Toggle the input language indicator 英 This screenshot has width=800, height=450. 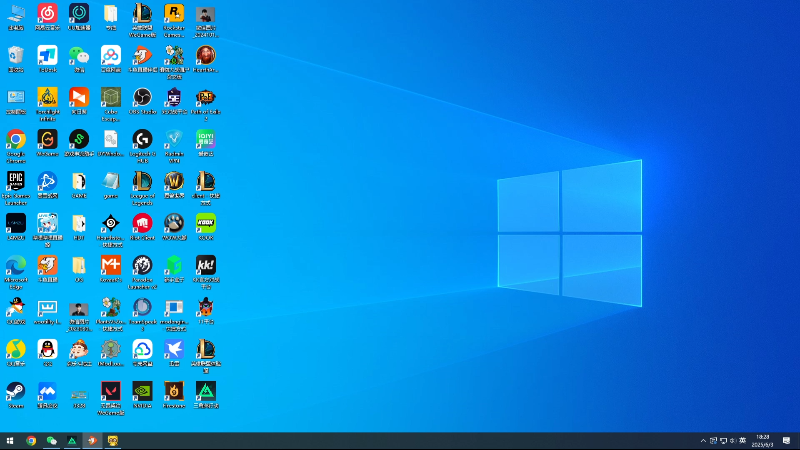[742, 441]
